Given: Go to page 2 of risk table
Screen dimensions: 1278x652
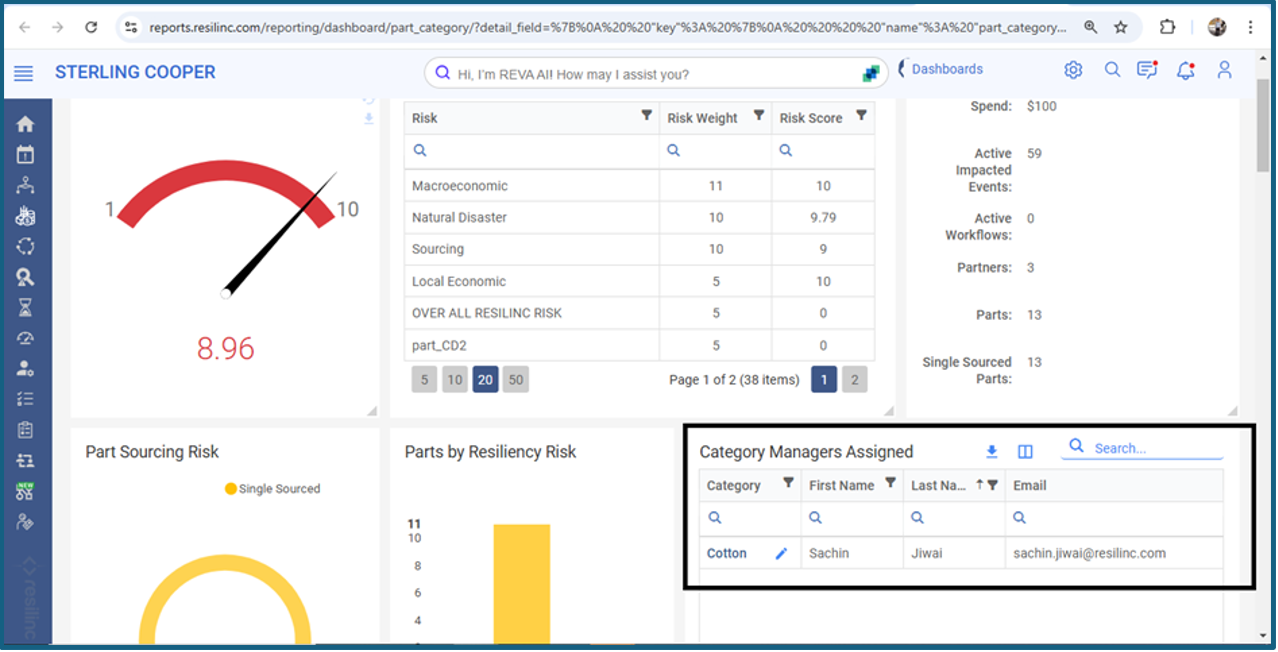Looking at the screenshot, I should tap(855, 380).
